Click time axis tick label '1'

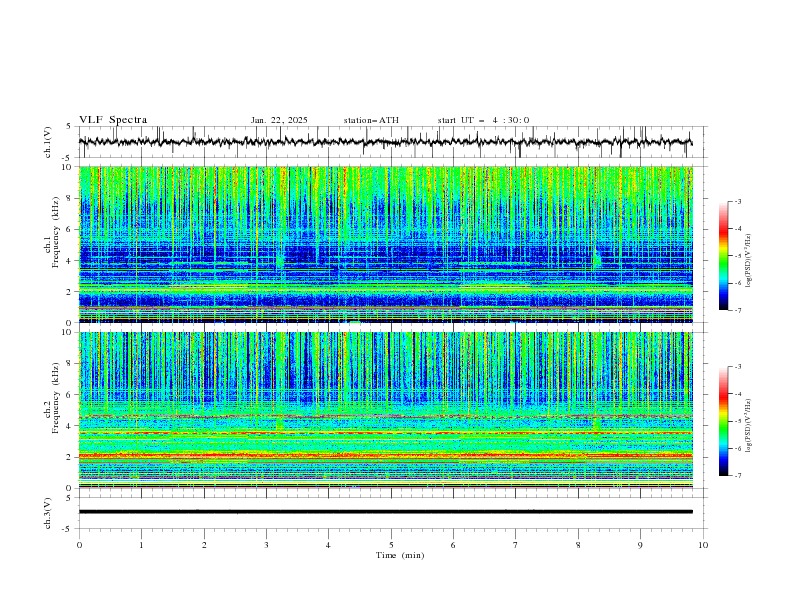coord(141,545)
